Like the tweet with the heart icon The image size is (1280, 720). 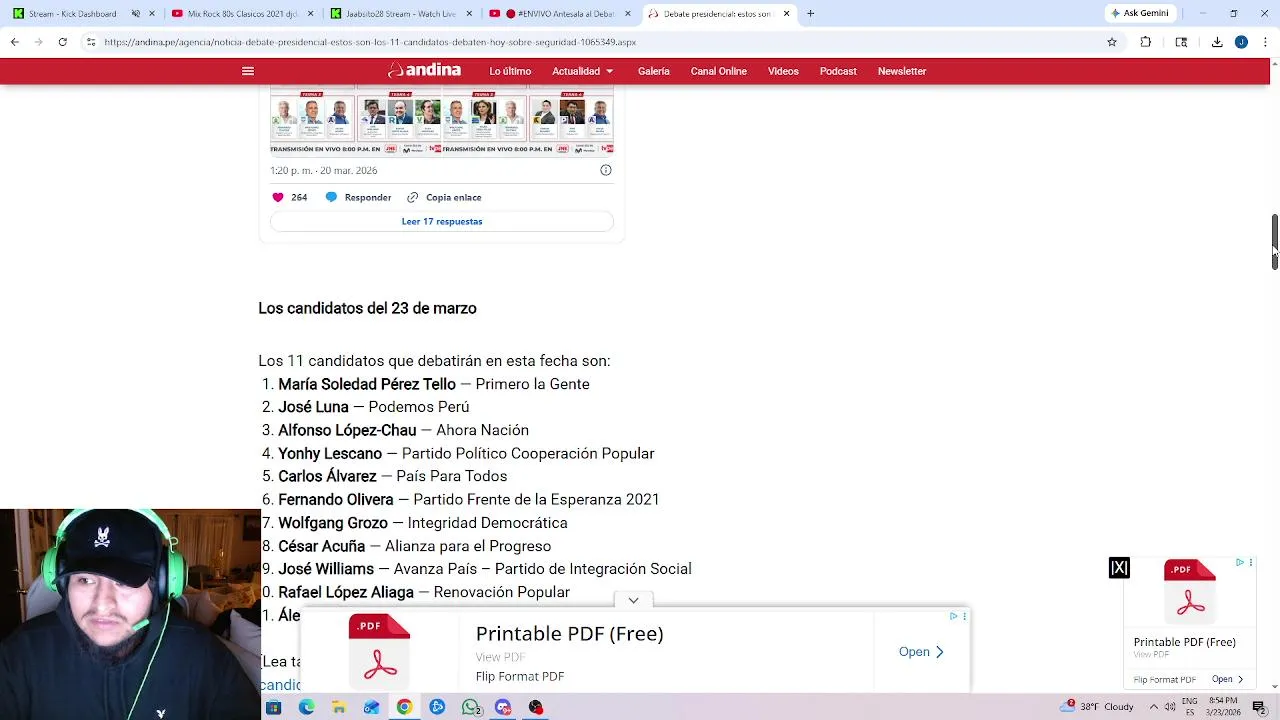tap(278, 197)
